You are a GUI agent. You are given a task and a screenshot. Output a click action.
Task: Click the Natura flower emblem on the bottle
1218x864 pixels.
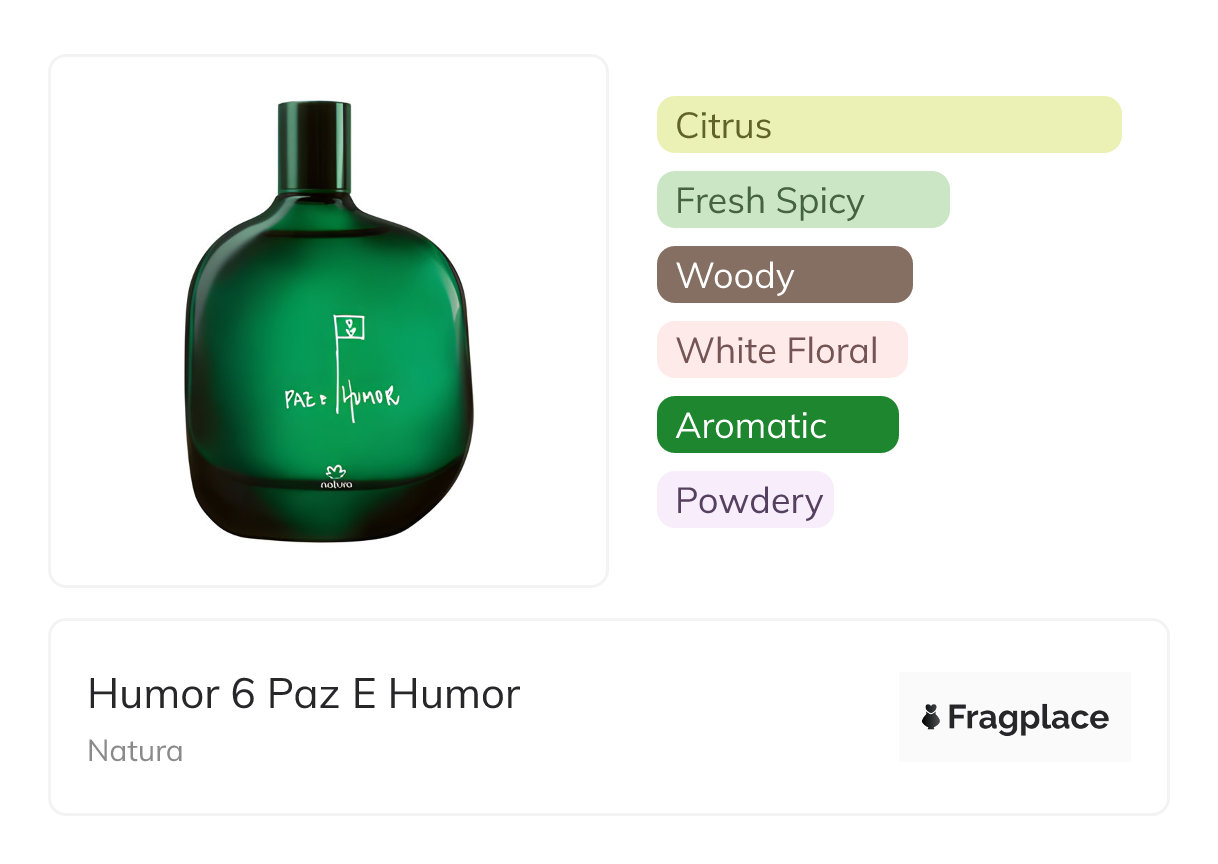[x=335, y=470]
